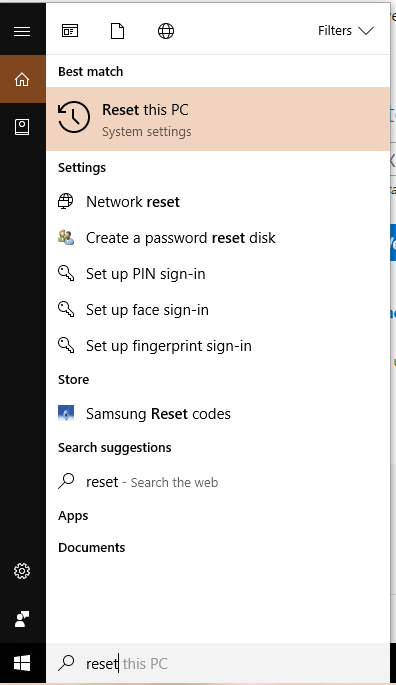Click key icon beside face sign-in
Viewport: 396px width, 685px height.
(66, 309)
